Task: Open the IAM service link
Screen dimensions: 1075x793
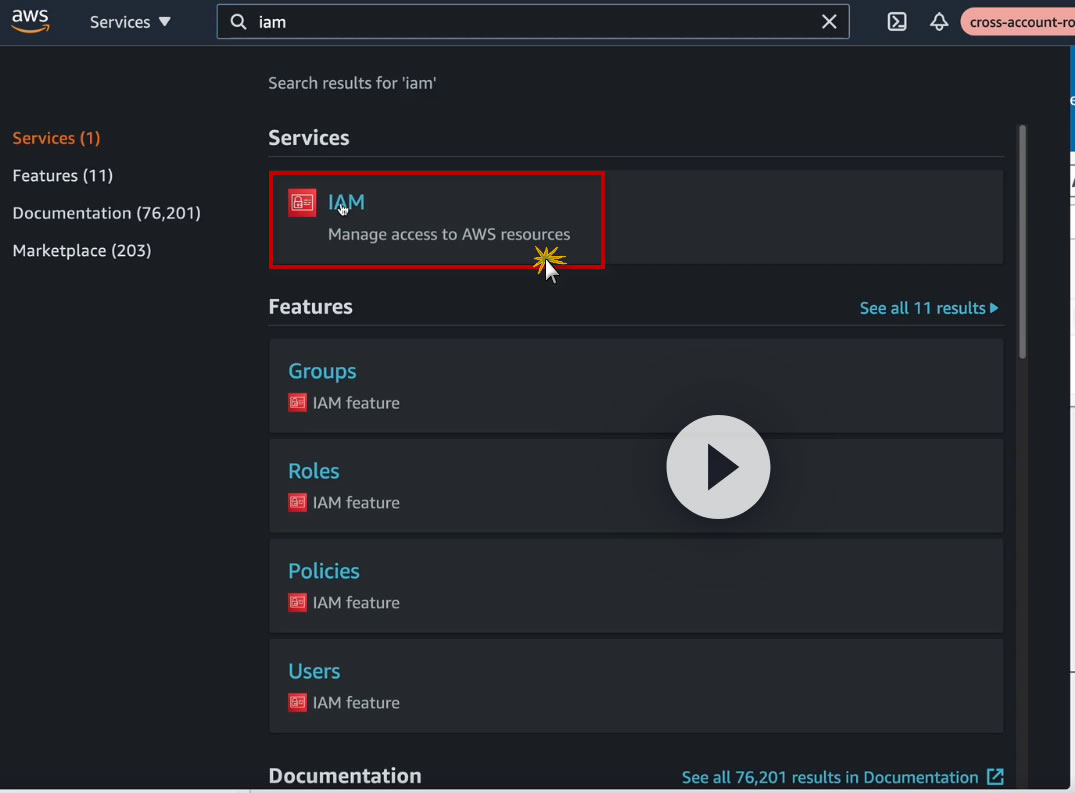Action: point(346,202)
